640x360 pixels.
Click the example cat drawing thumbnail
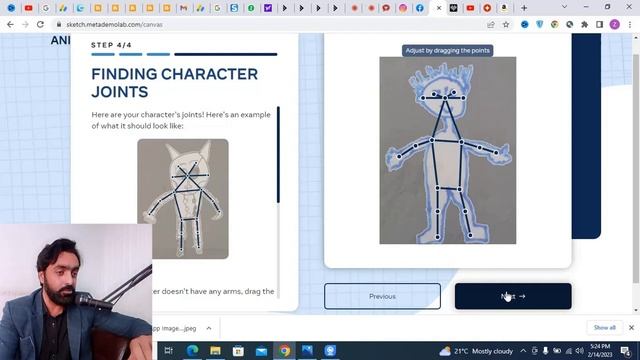coord(183,199)
